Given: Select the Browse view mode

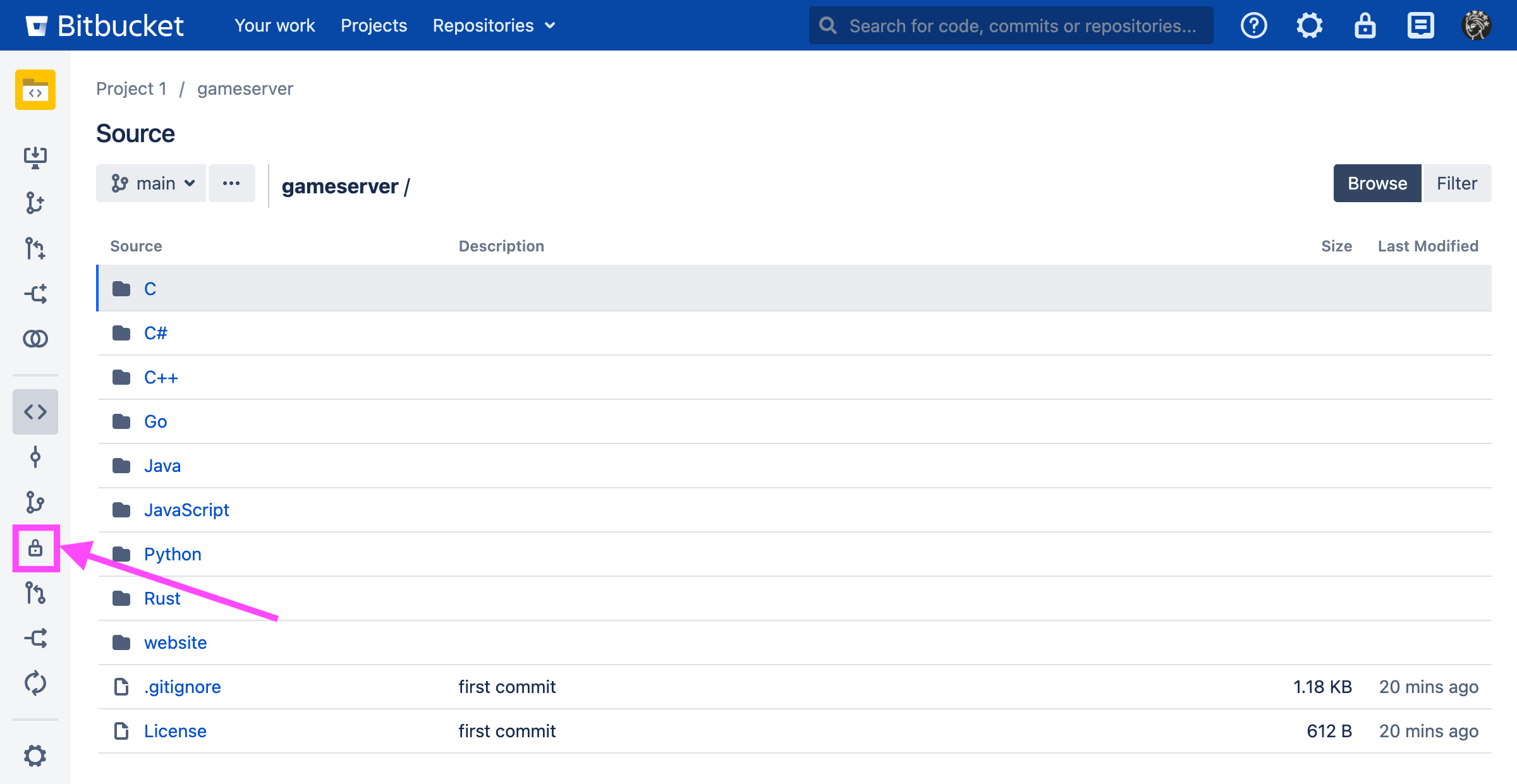Looking at the screenshot, I should pos(1377,183).
